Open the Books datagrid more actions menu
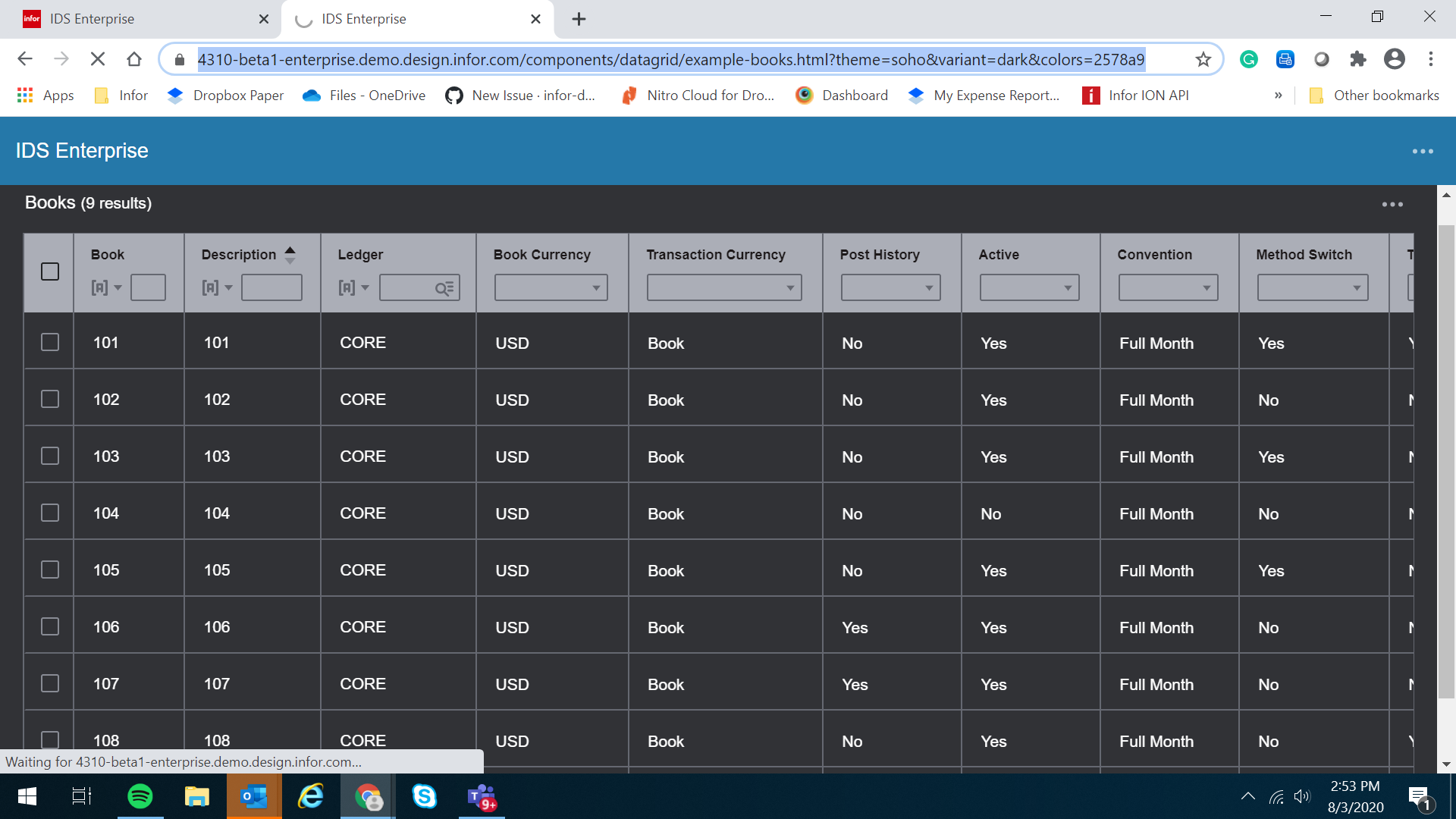The image size is (1456, 819). pyautogui.click(x=1392, y=204)
